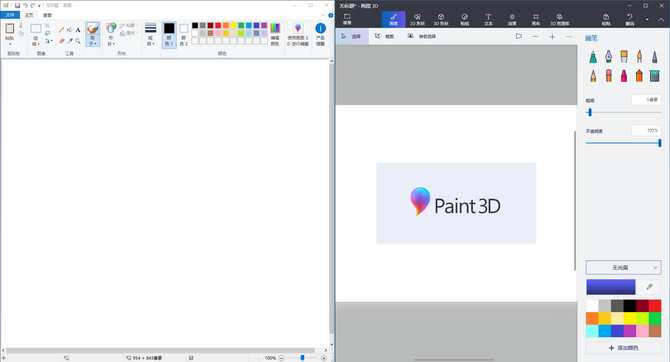Image resolution: width=670 pixels, height=362 pixels.
Task: Toggle 3D view flag icon in Paint 3D
Action: [x=518, y=36]
